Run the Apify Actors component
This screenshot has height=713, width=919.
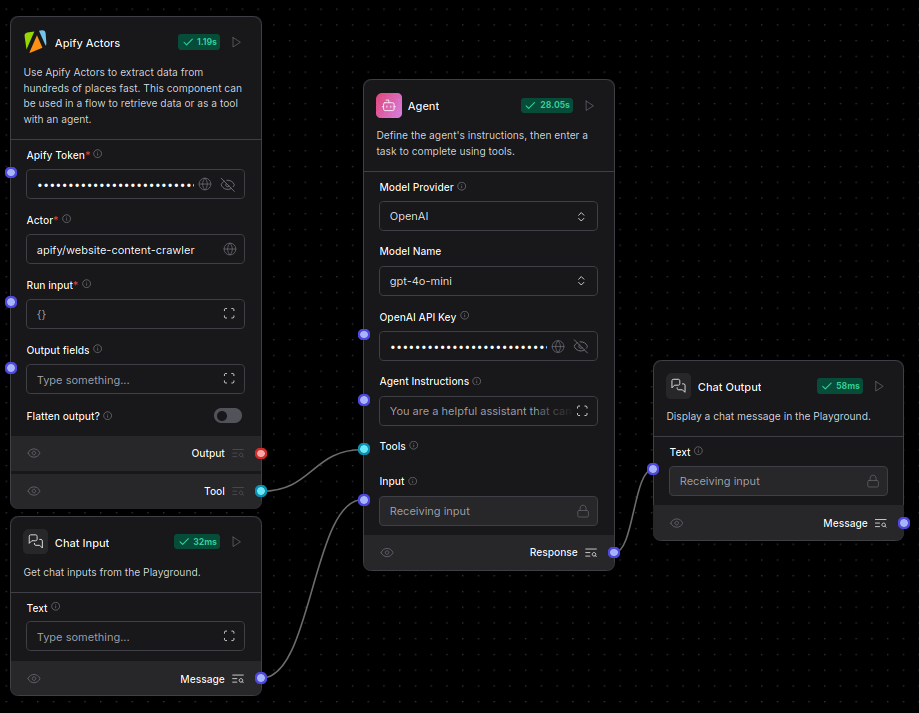[236, 41]
